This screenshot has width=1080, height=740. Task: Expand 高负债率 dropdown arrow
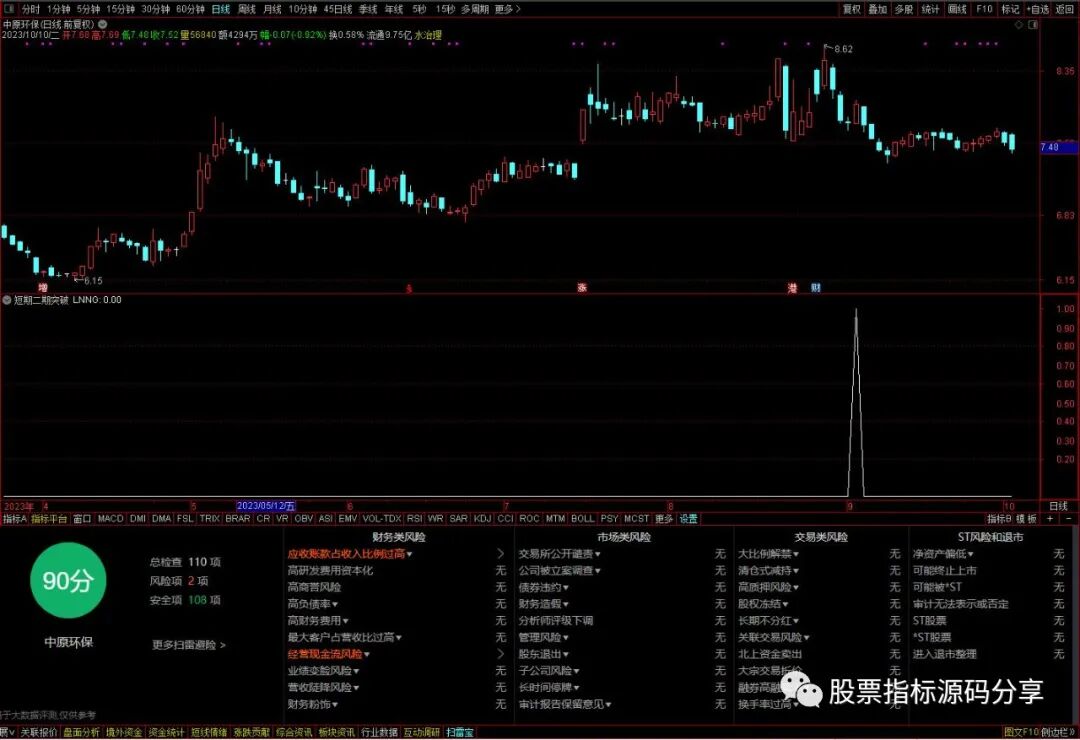[335, 604]
